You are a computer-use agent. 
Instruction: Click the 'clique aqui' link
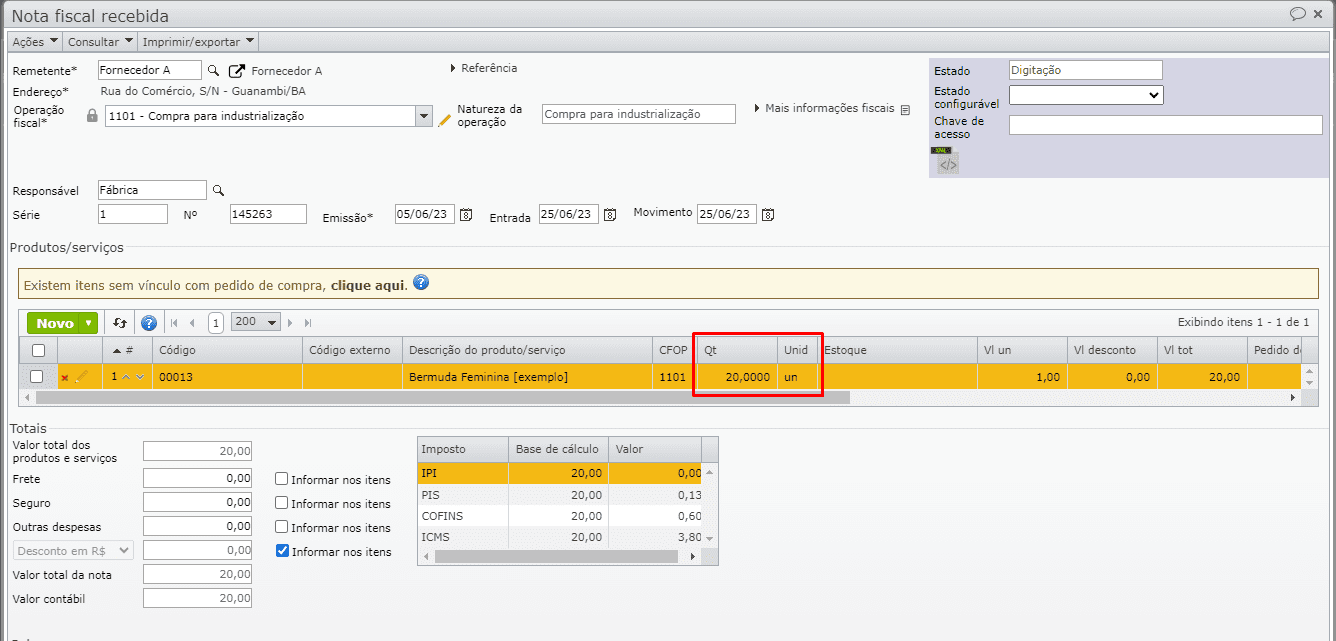click(x=368, y=285)
